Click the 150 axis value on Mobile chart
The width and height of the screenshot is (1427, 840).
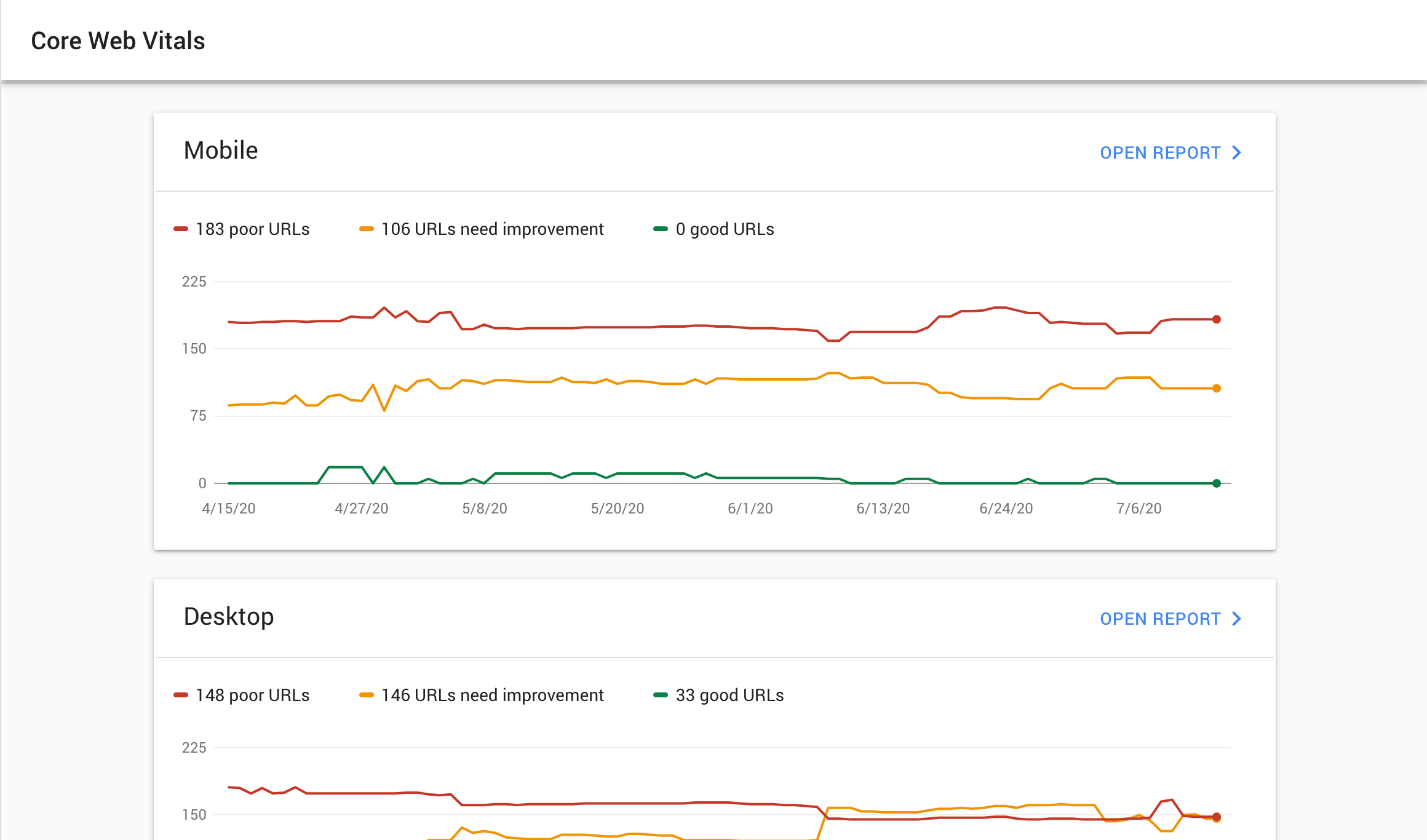click(x=194, y=349)
